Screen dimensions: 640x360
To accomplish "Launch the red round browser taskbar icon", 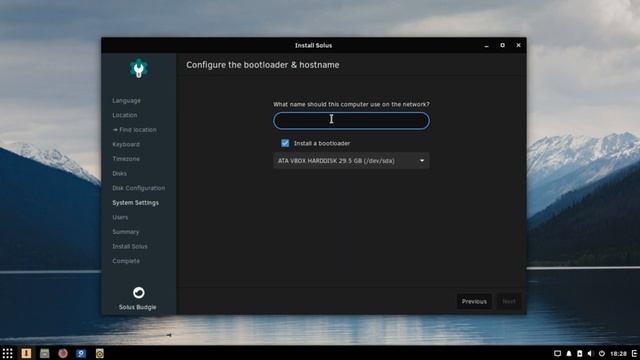I will (63, 353).
